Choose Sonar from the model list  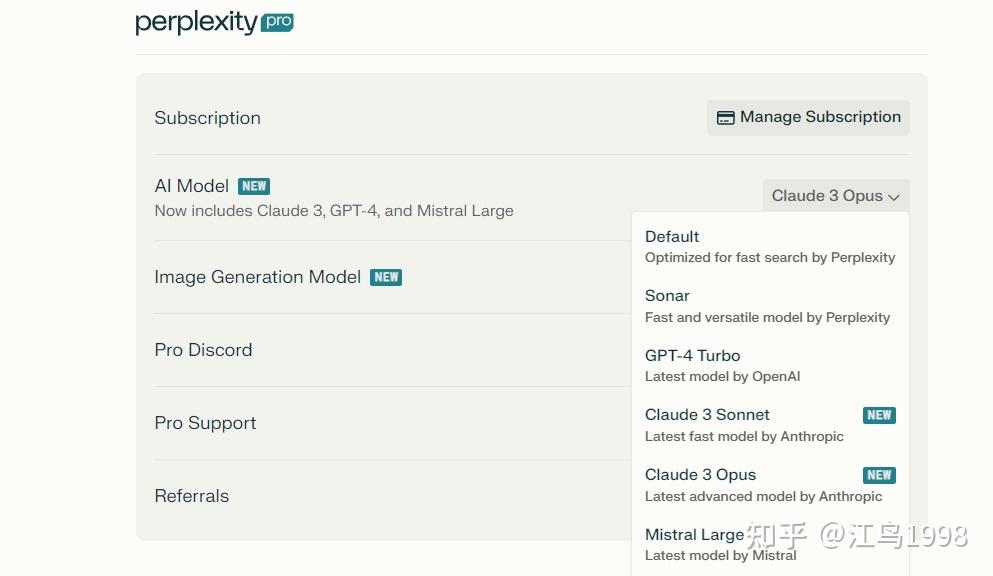coord(767,306)
